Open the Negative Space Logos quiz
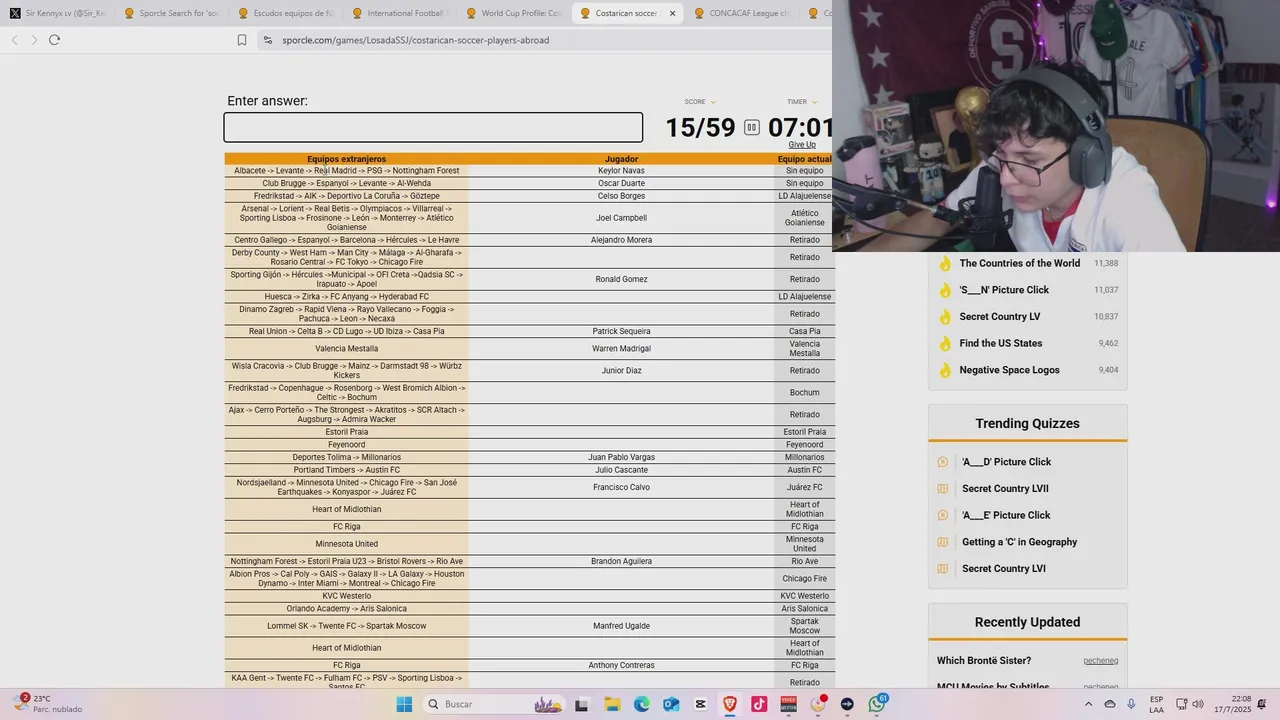This screenshot has height=720, width=1280. click(x=1009, y=370)
